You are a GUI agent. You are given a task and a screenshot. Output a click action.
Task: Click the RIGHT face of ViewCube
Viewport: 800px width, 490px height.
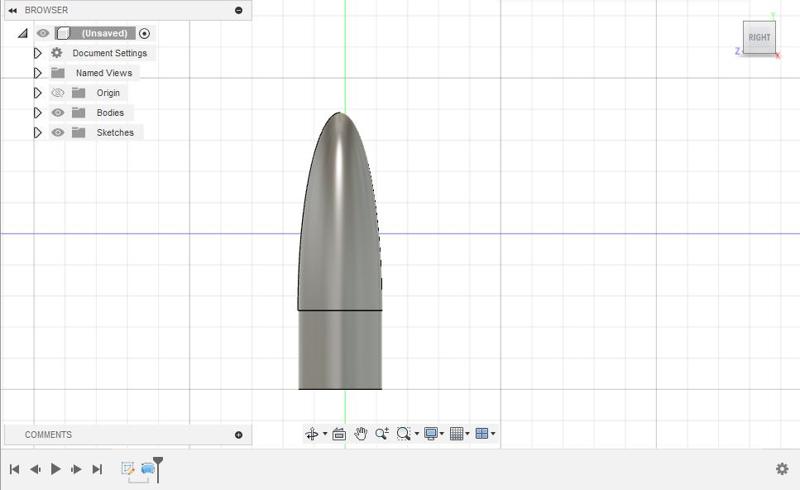coord(759,37)
